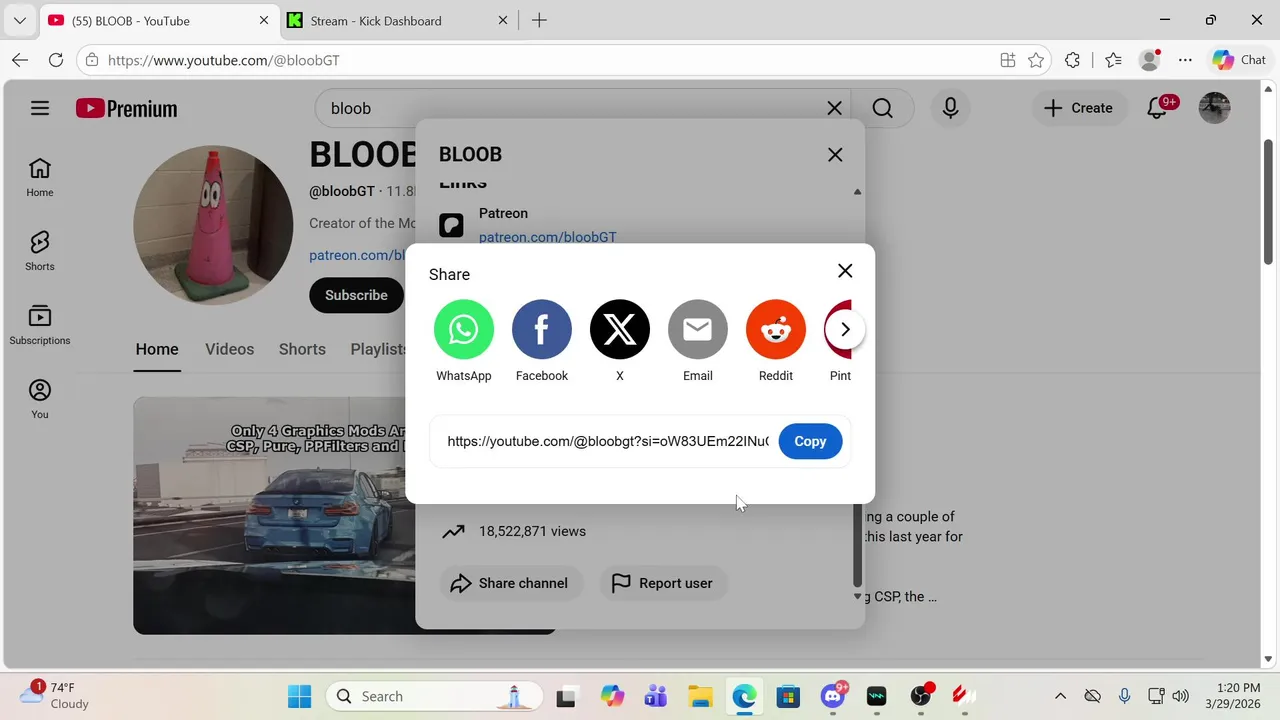
Task: Close the BLOOB about panel
Action: click(835, 155)
